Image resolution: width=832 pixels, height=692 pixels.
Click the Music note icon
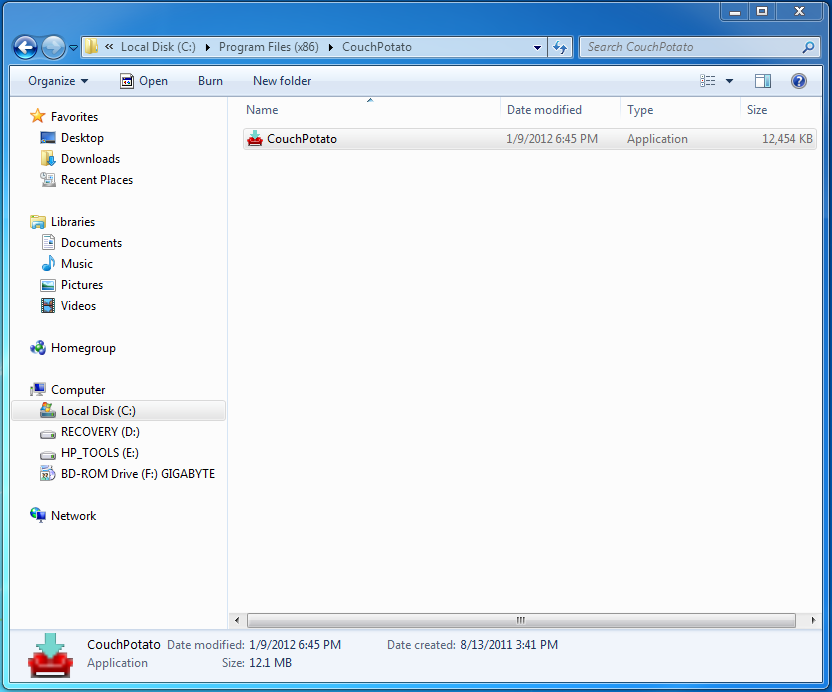(48, 264)
